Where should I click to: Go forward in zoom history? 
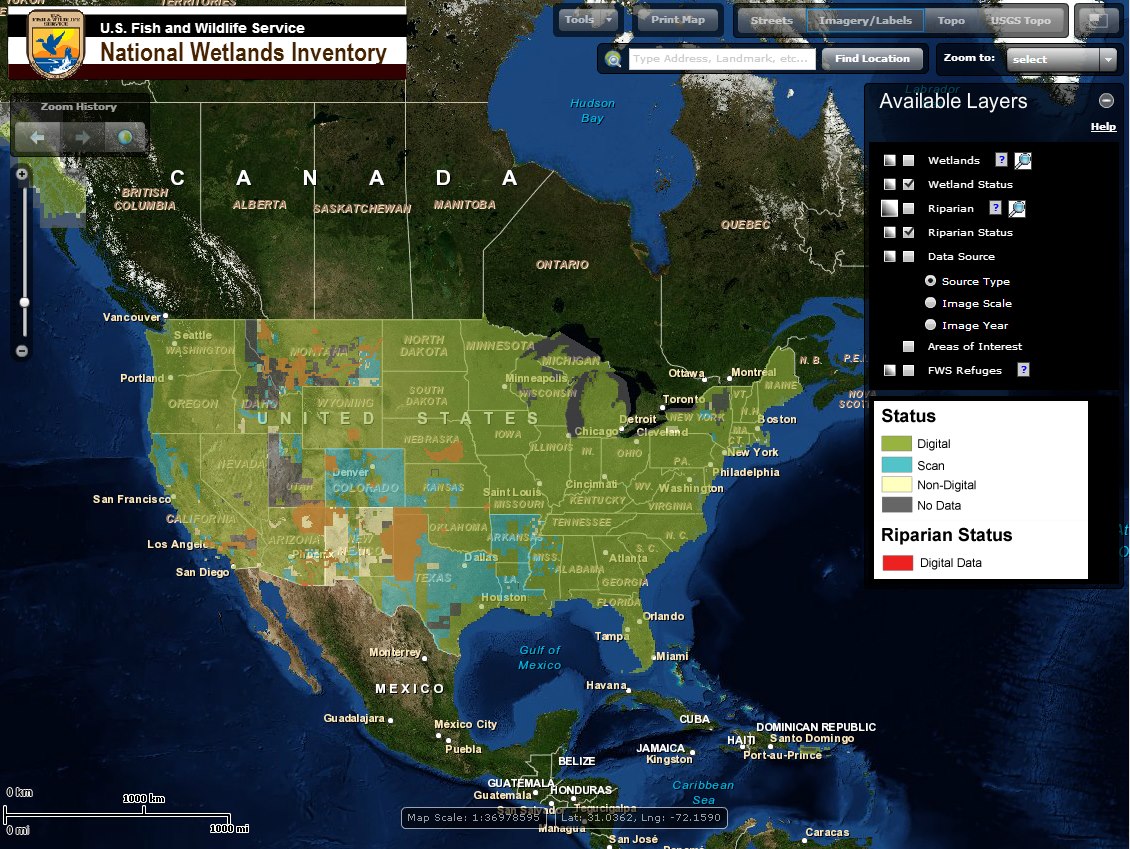(82, 137)
